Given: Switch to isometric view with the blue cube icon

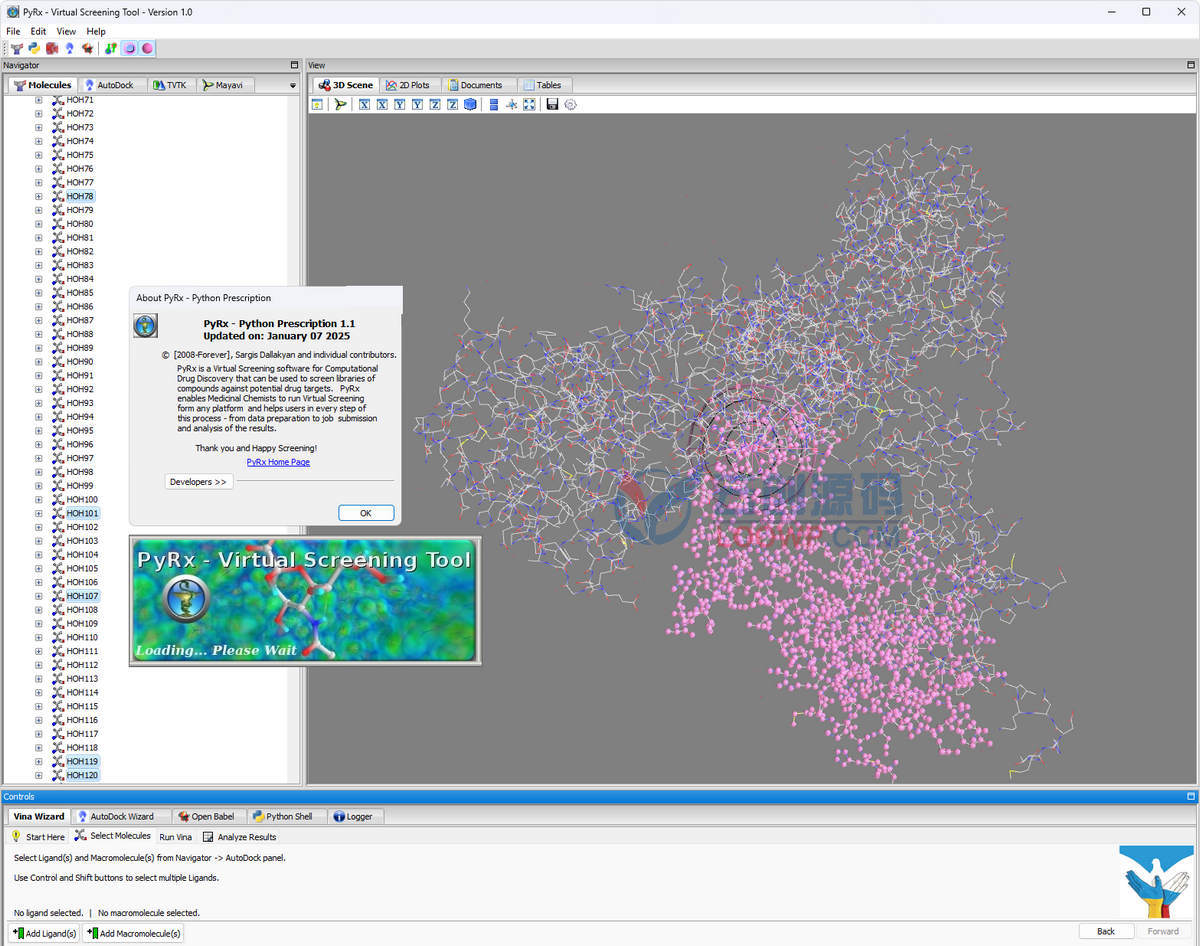Looking at the screenshot, I should pos(470,104).
